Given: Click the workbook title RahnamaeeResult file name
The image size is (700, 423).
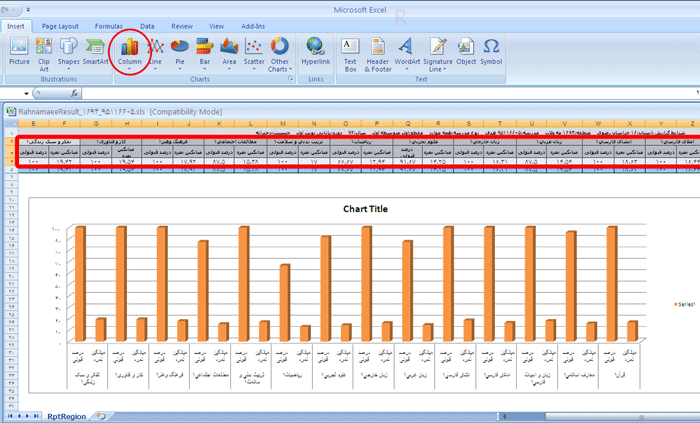Looking at the screenshot, I should 82,112.
